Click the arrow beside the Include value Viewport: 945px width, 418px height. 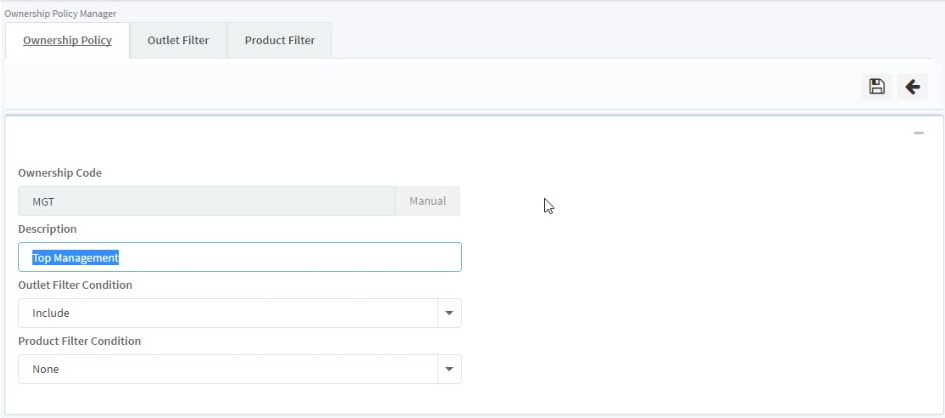(449, 313)
